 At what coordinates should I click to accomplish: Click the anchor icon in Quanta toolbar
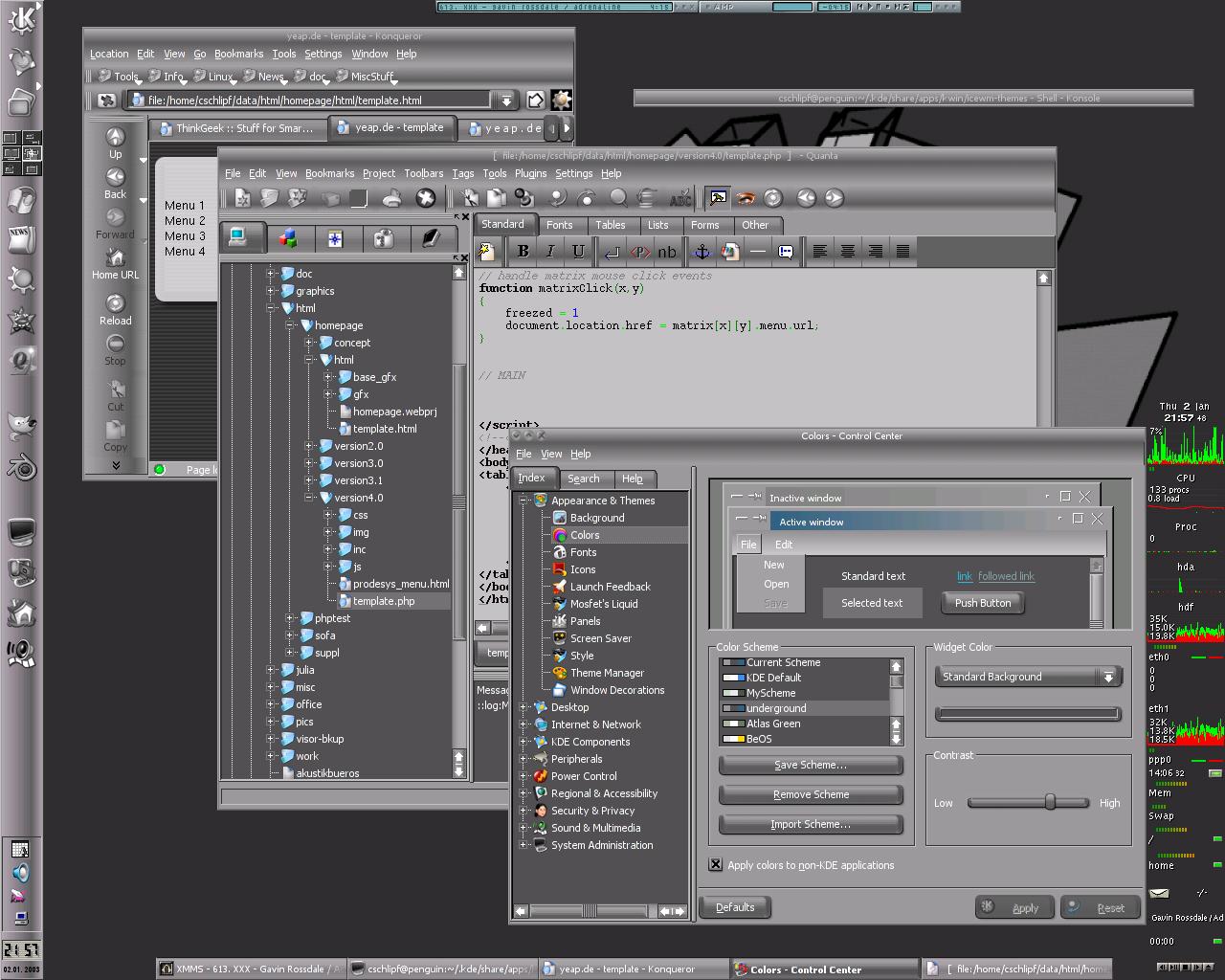[702, 252]
